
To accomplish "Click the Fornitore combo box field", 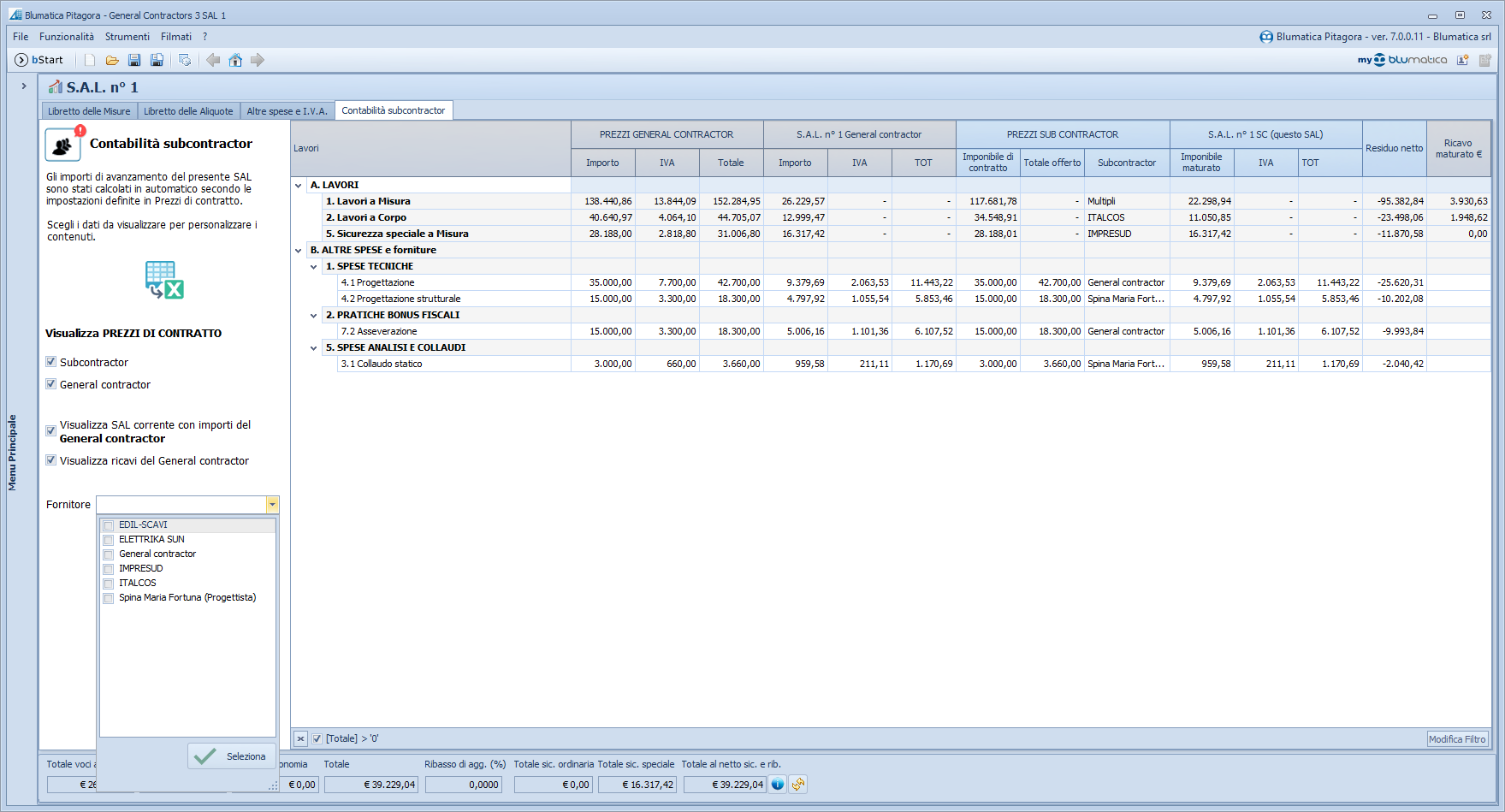I will [x=181, y=505].
